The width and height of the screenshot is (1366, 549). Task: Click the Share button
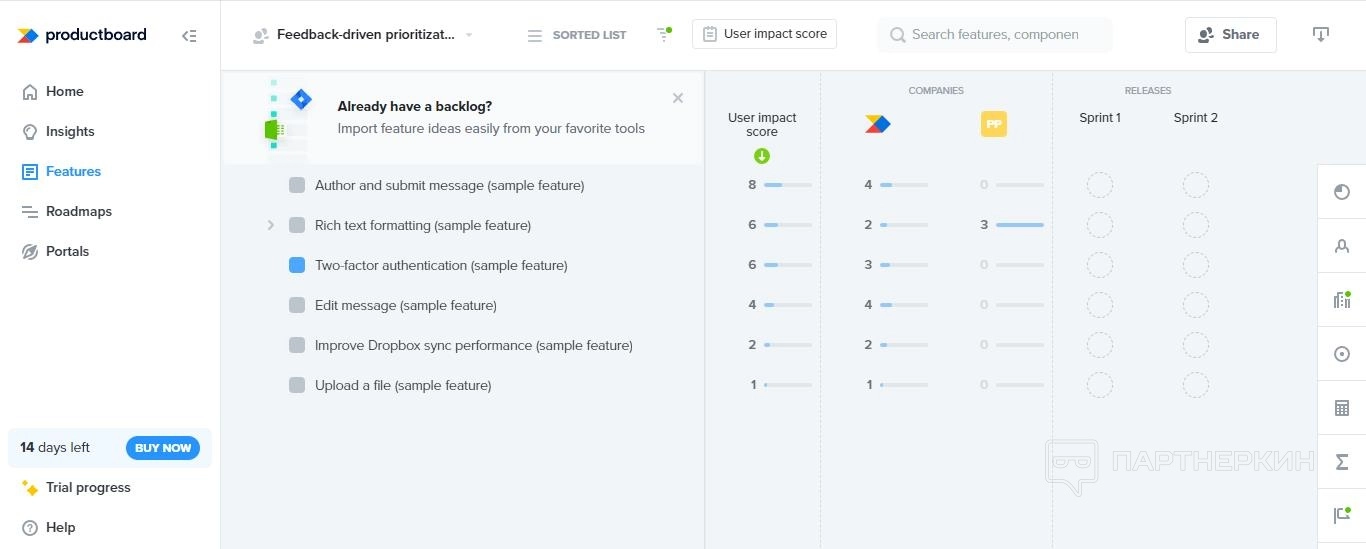point(1230,34)
